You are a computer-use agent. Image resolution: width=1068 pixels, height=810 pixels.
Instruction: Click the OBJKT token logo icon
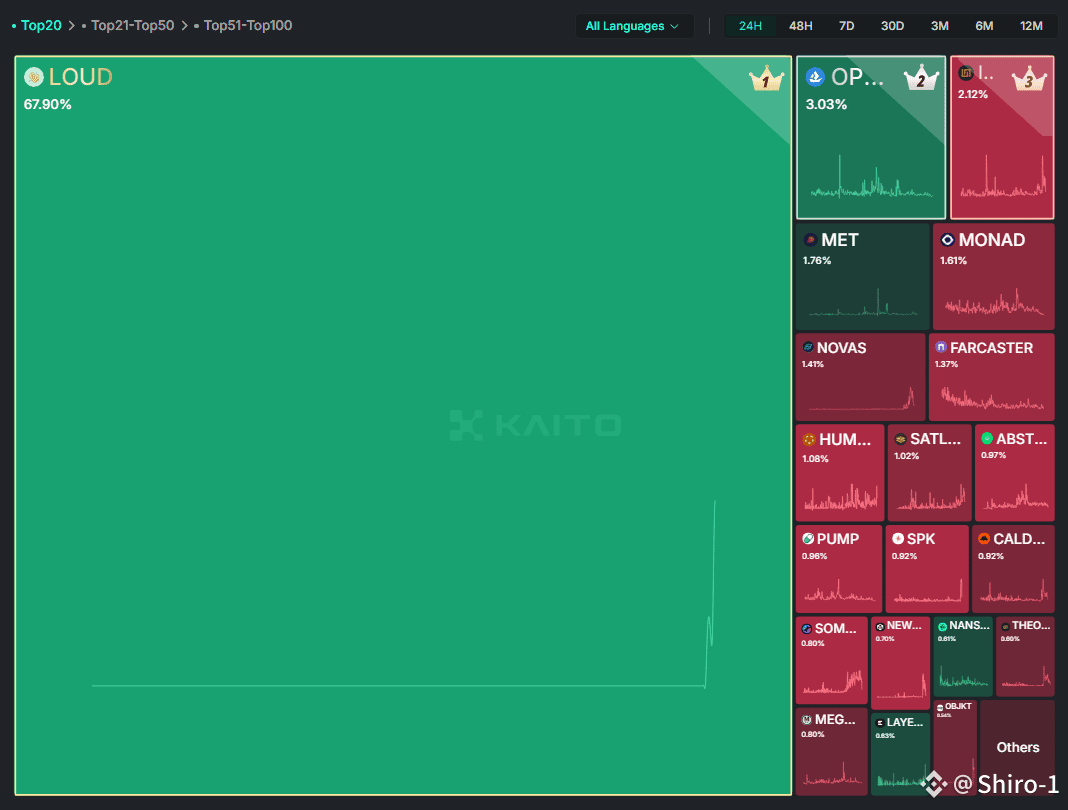point(941,707)
